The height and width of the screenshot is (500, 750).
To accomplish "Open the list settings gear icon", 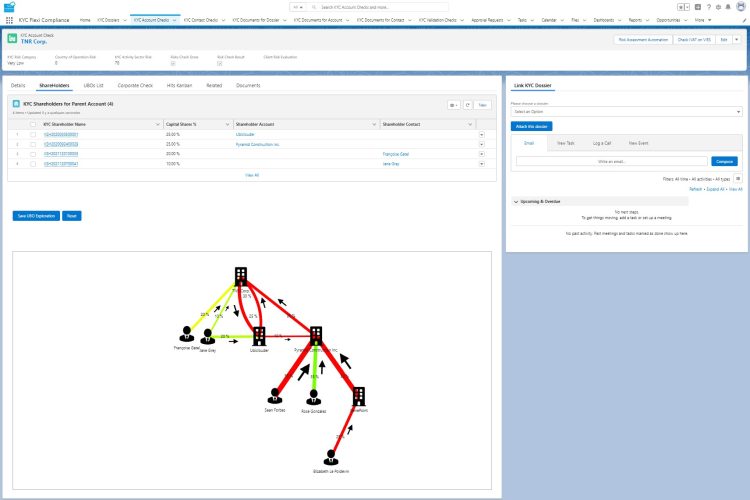I will coord(454,104).
